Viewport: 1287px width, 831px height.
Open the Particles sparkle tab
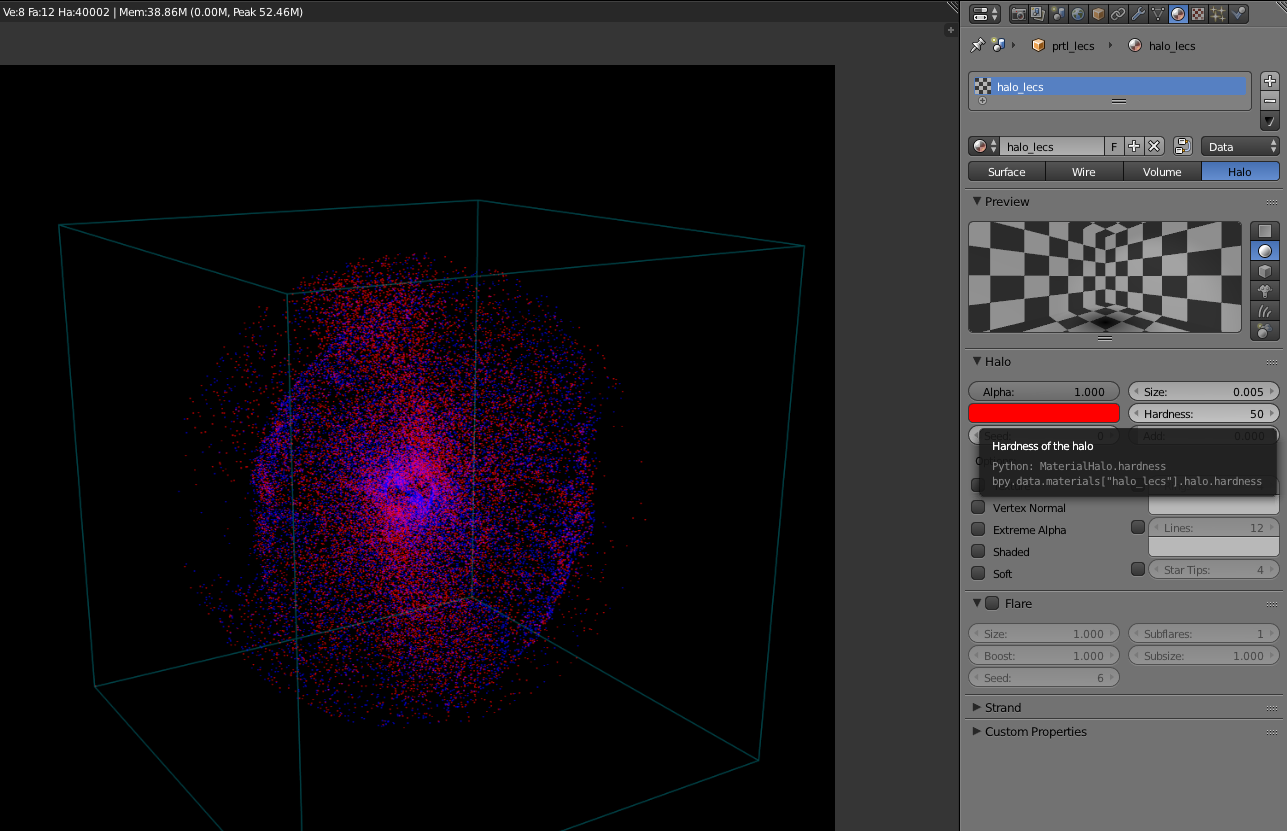click(1218, 14)
